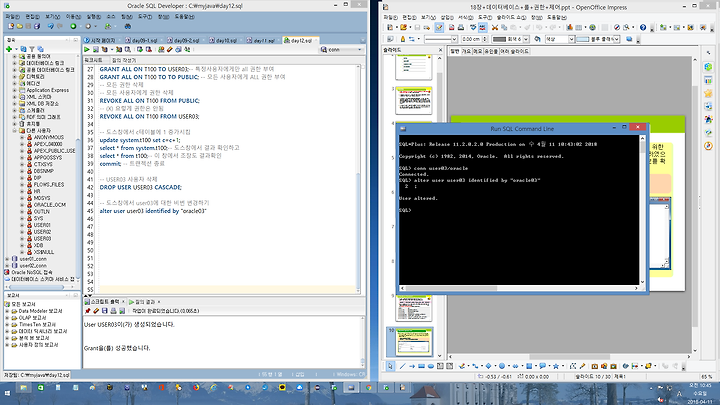
Task: Click green plus New Connection icon
Action: point(9,49)
